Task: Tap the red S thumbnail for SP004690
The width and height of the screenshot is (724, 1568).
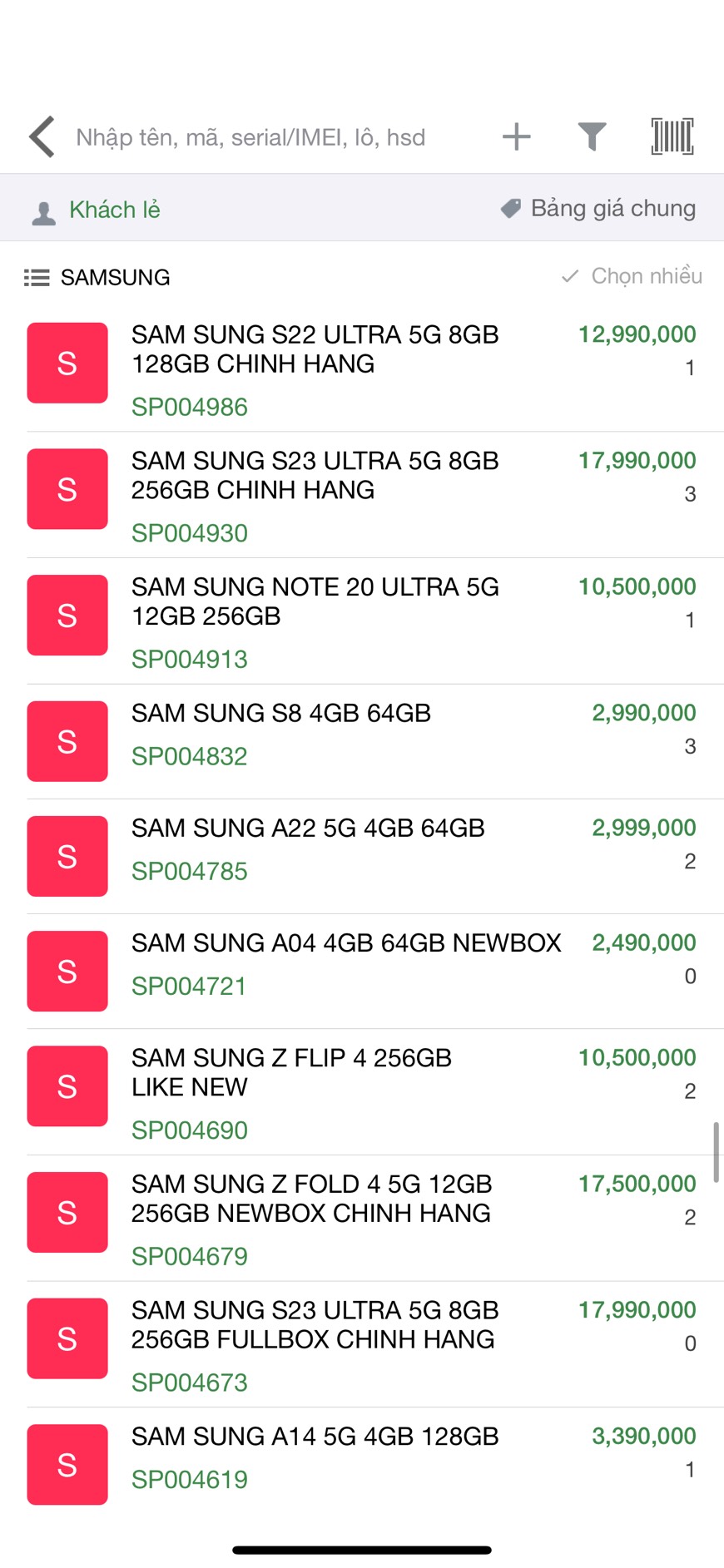Action: pyautogui.click(x=67, y=1086)
